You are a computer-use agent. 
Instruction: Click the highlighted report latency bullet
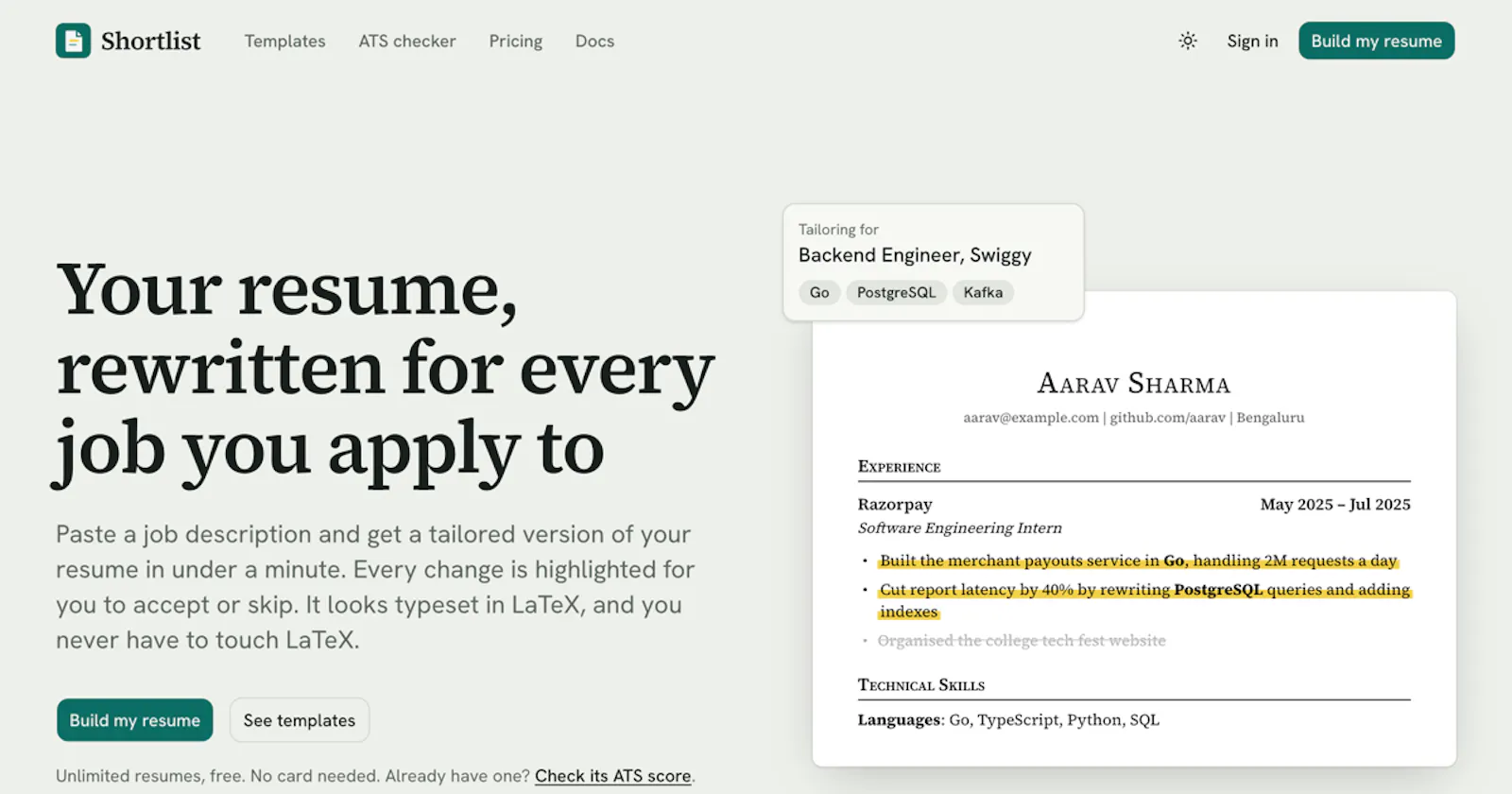coord(1144,601)
